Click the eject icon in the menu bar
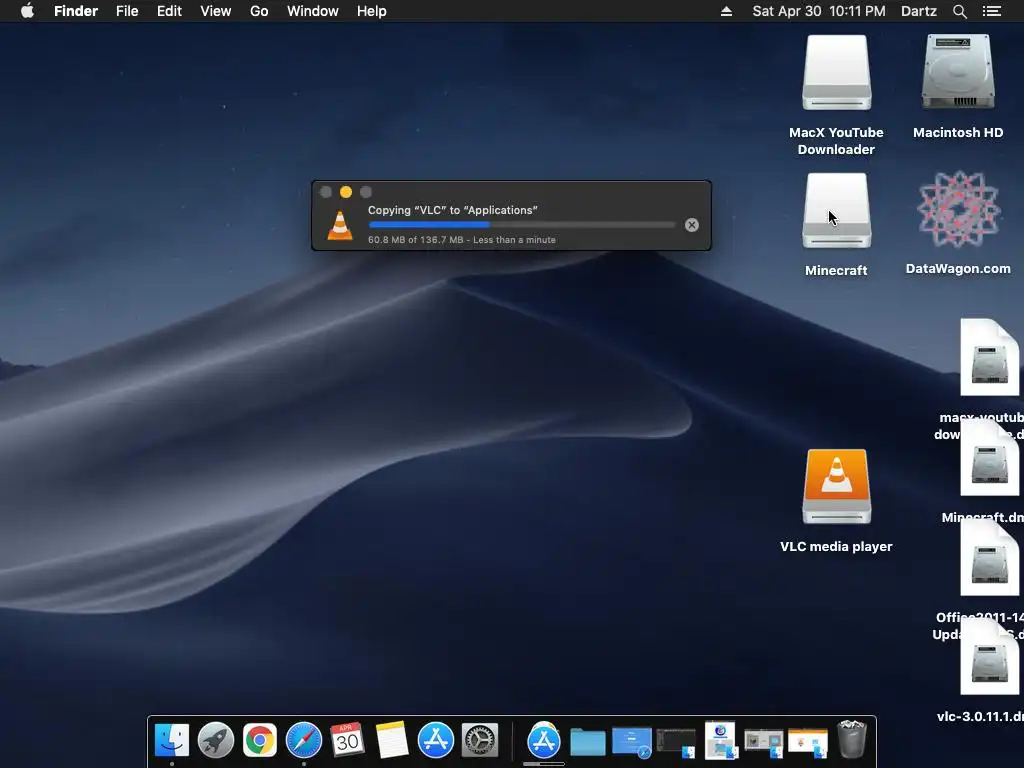This screenshot has height=768, width=1024. [726, 11]
